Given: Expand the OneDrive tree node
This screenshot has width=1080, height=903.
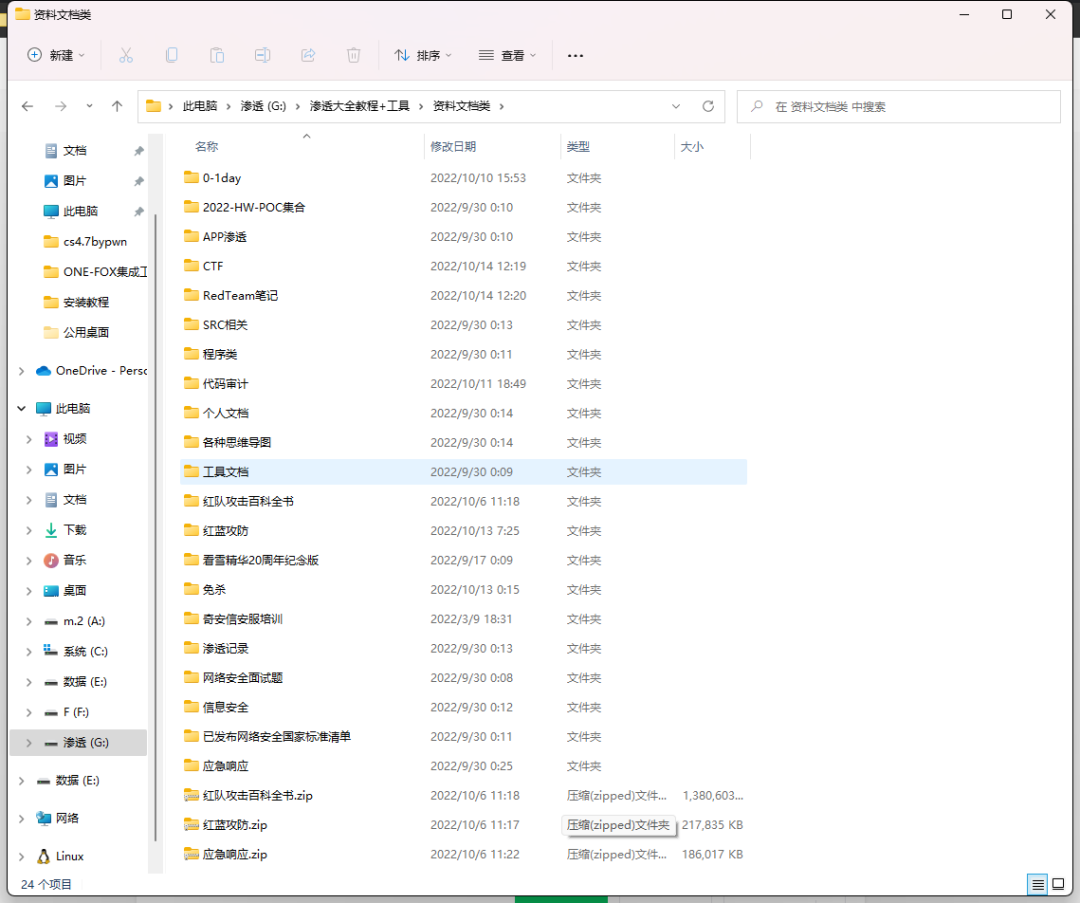Looking at the screenshot, I should (x=21, y=371).
